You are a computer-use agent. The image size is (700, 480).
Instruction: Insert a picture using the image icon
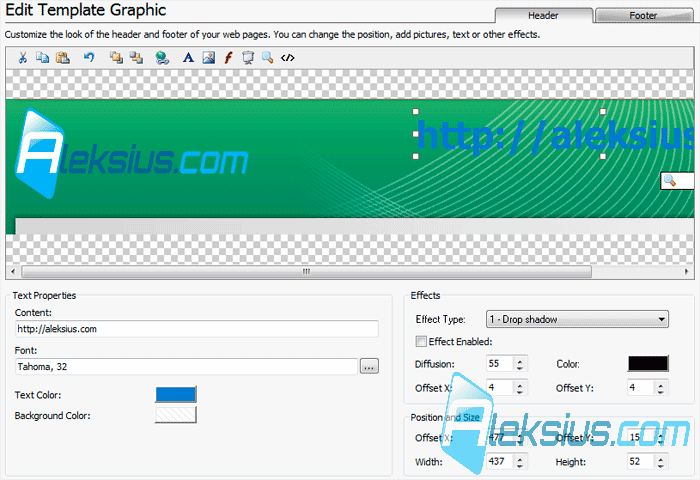(x=208, y=58)
